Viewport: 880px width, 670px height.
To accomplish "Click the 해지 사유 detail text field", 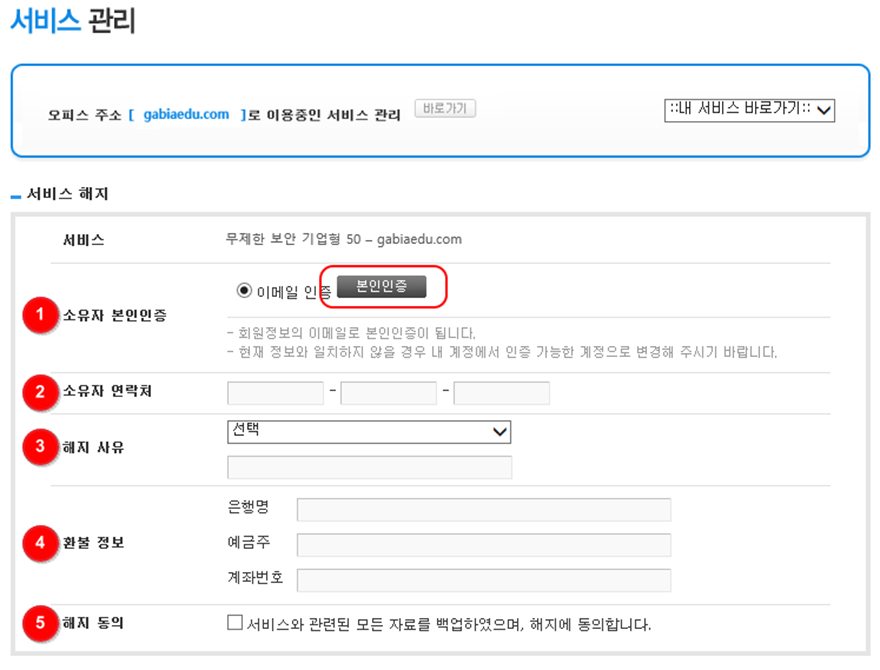I will pos(369,467).
